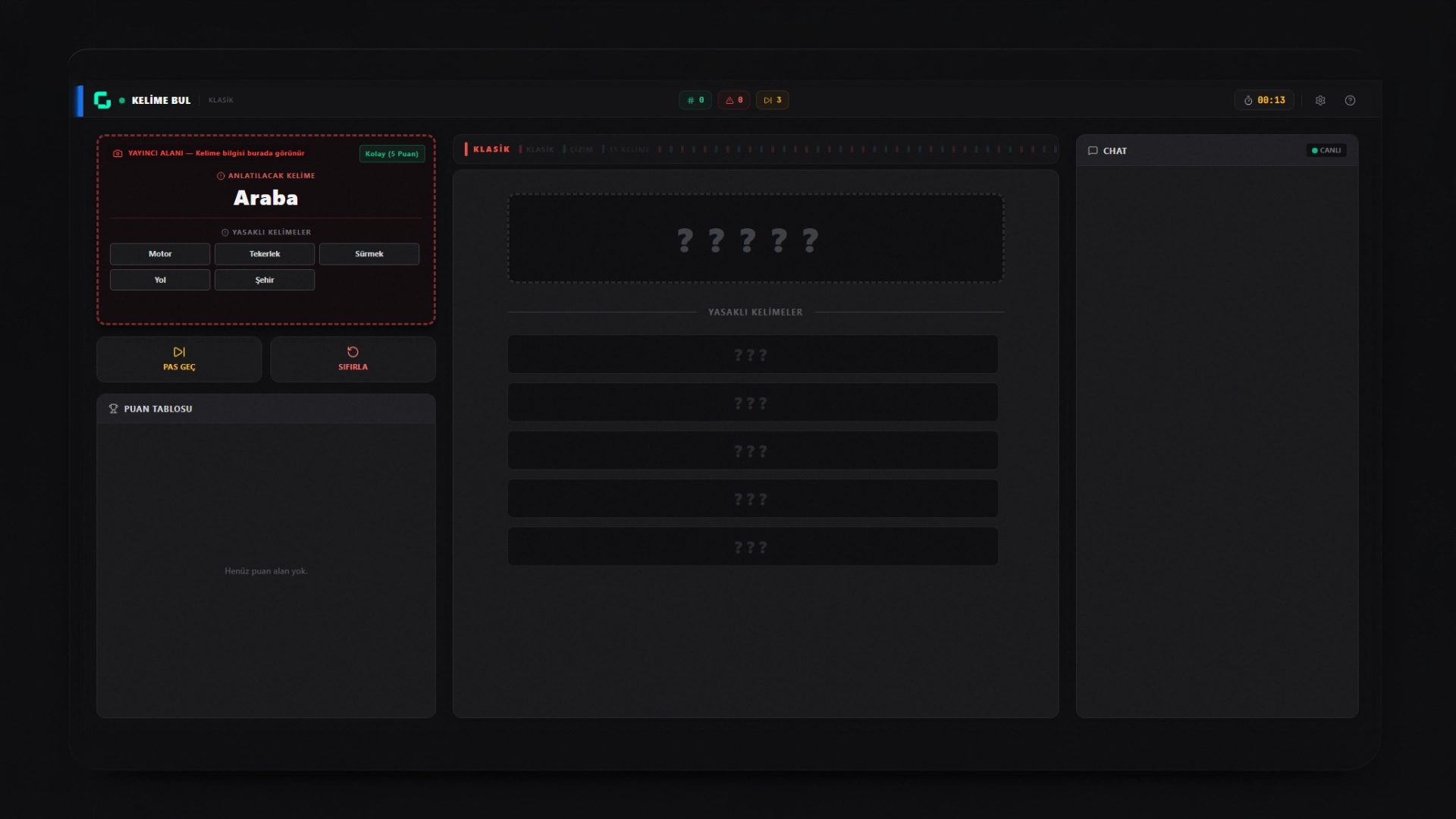Image resolution: width=1456 pixels, height=819 pixels.
Task: Click the trophy icon in Puan Tablosu
Action: 114,409
